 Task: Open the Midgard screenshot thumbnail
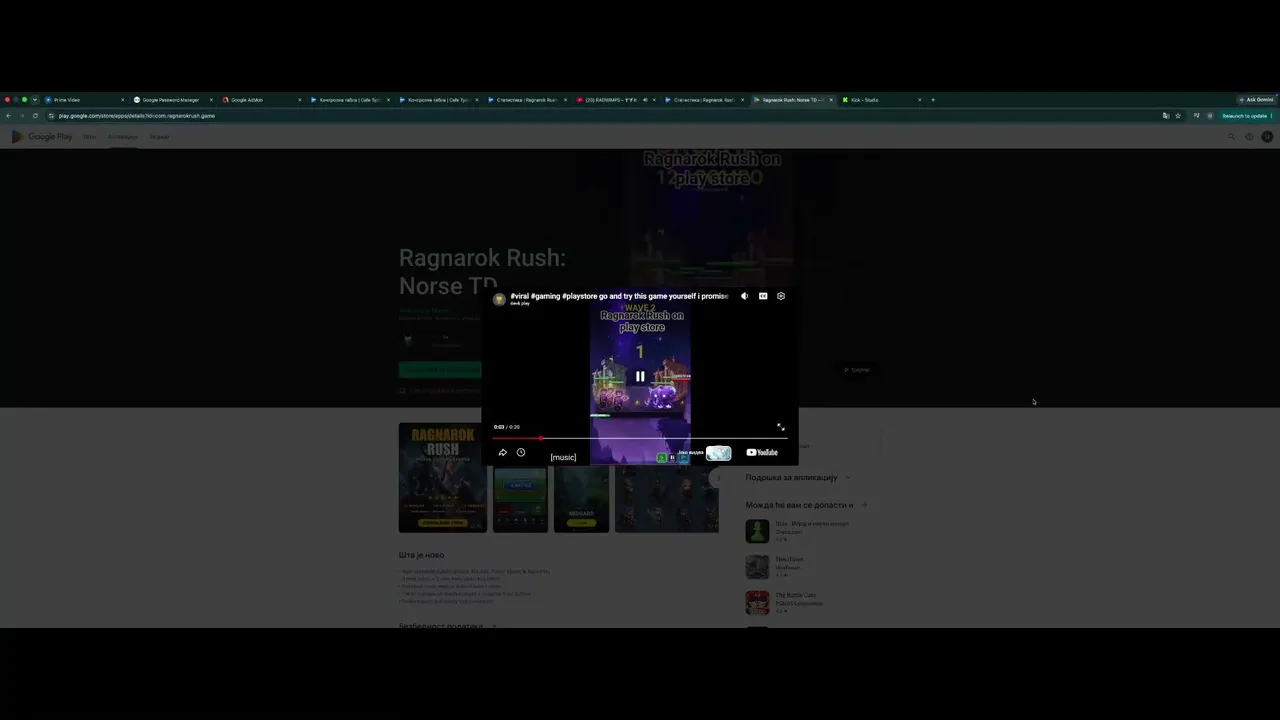[x=581, y=498]
